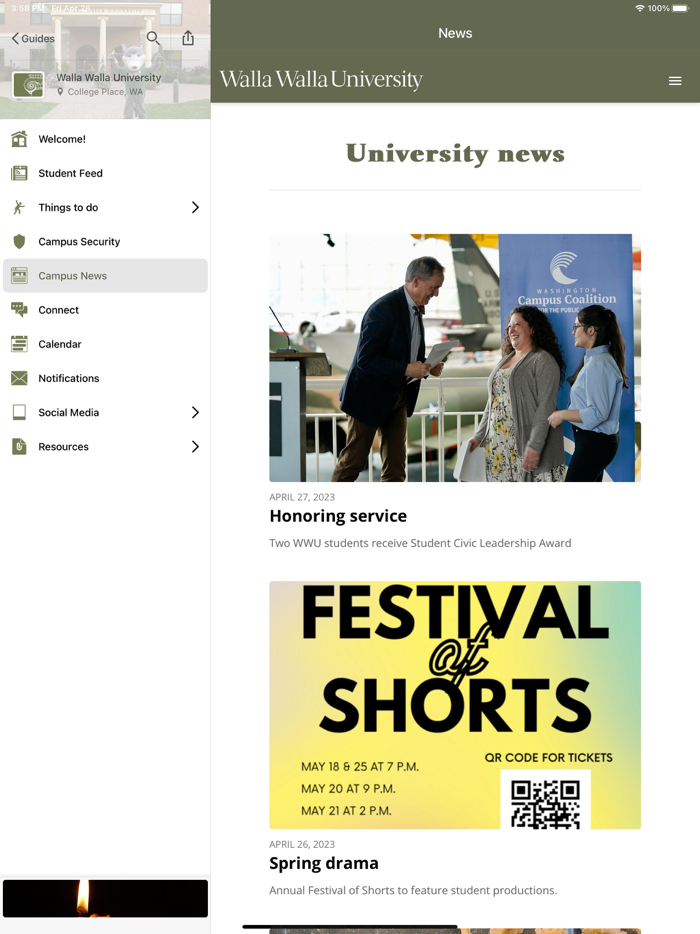
Task: Click the Walla Walla University guide logo
Action: 28,85
